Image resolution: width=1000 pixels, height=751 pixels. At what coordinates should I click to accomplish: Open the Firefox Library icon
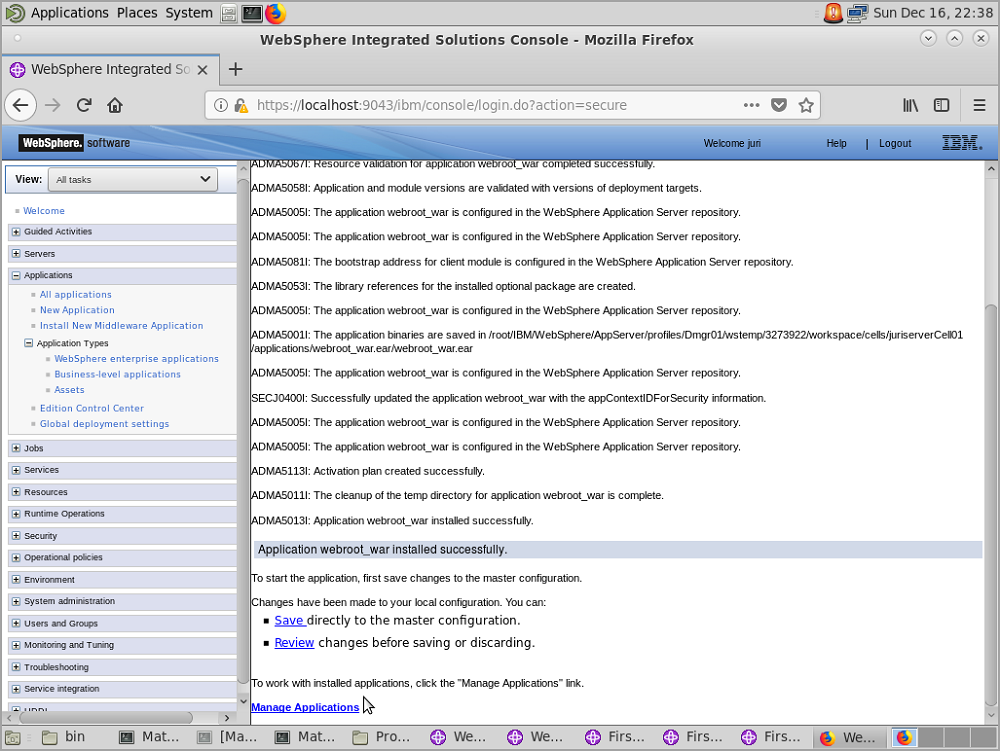(x=911, y=105)
